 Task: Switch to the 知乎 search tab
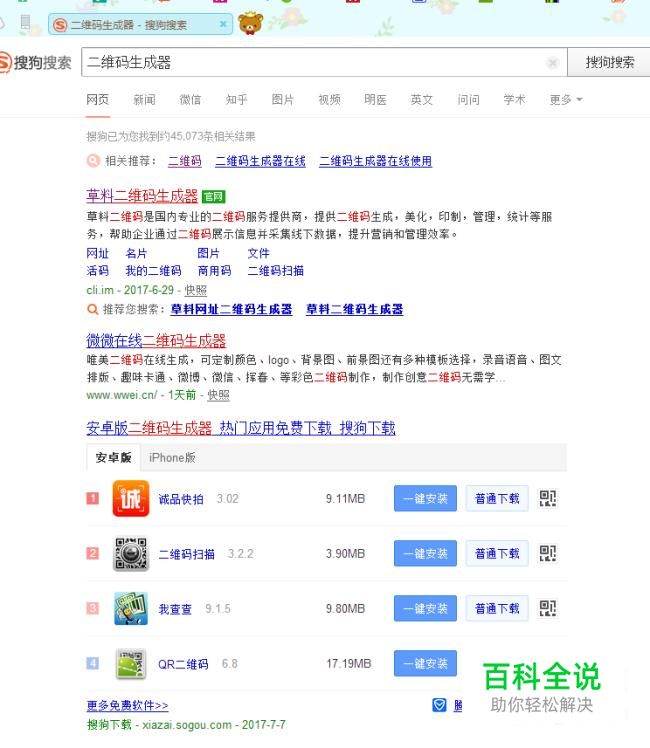pos(237,100)
